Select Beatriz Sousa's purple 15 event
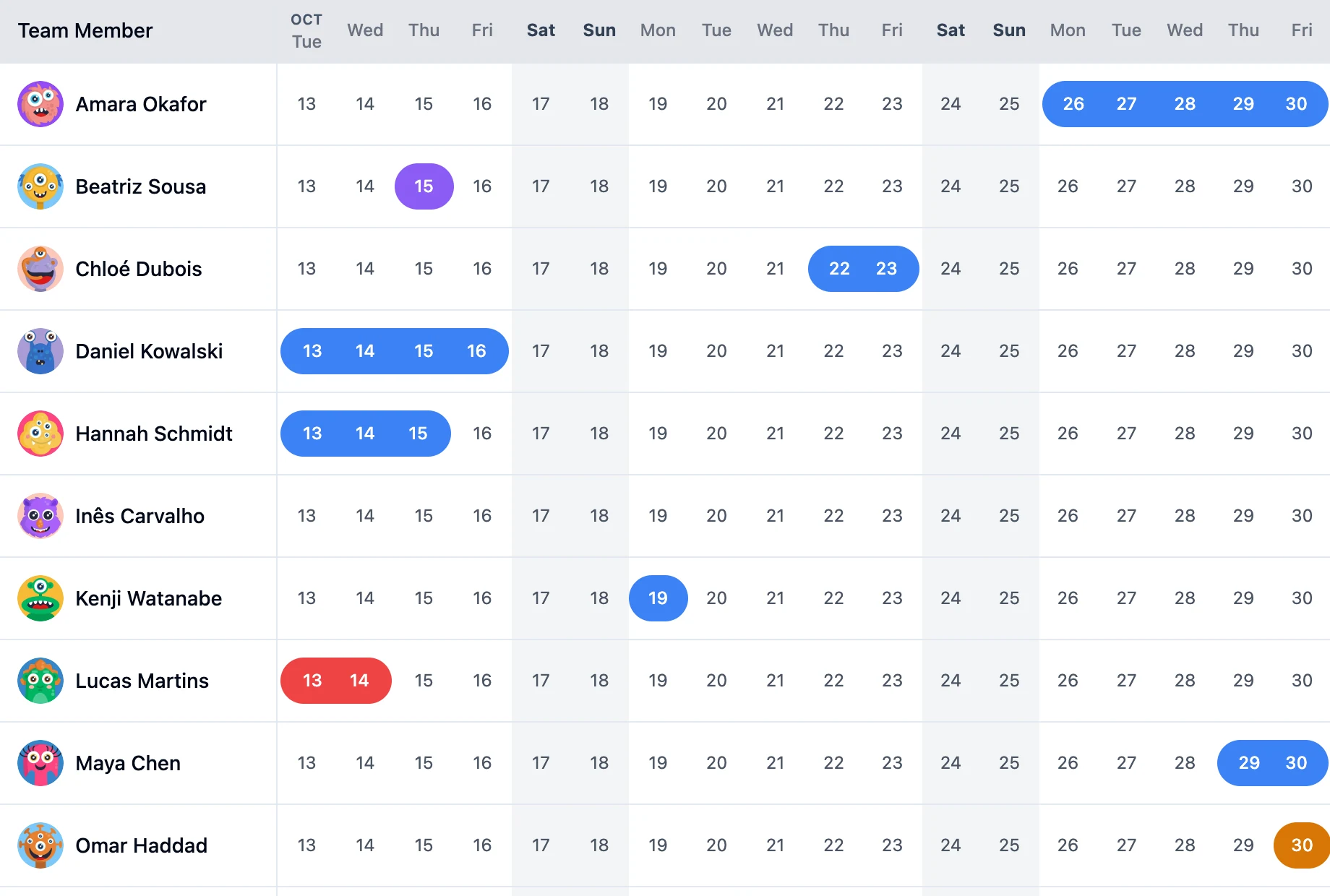 pyautogui.click(x=424, y=186)
